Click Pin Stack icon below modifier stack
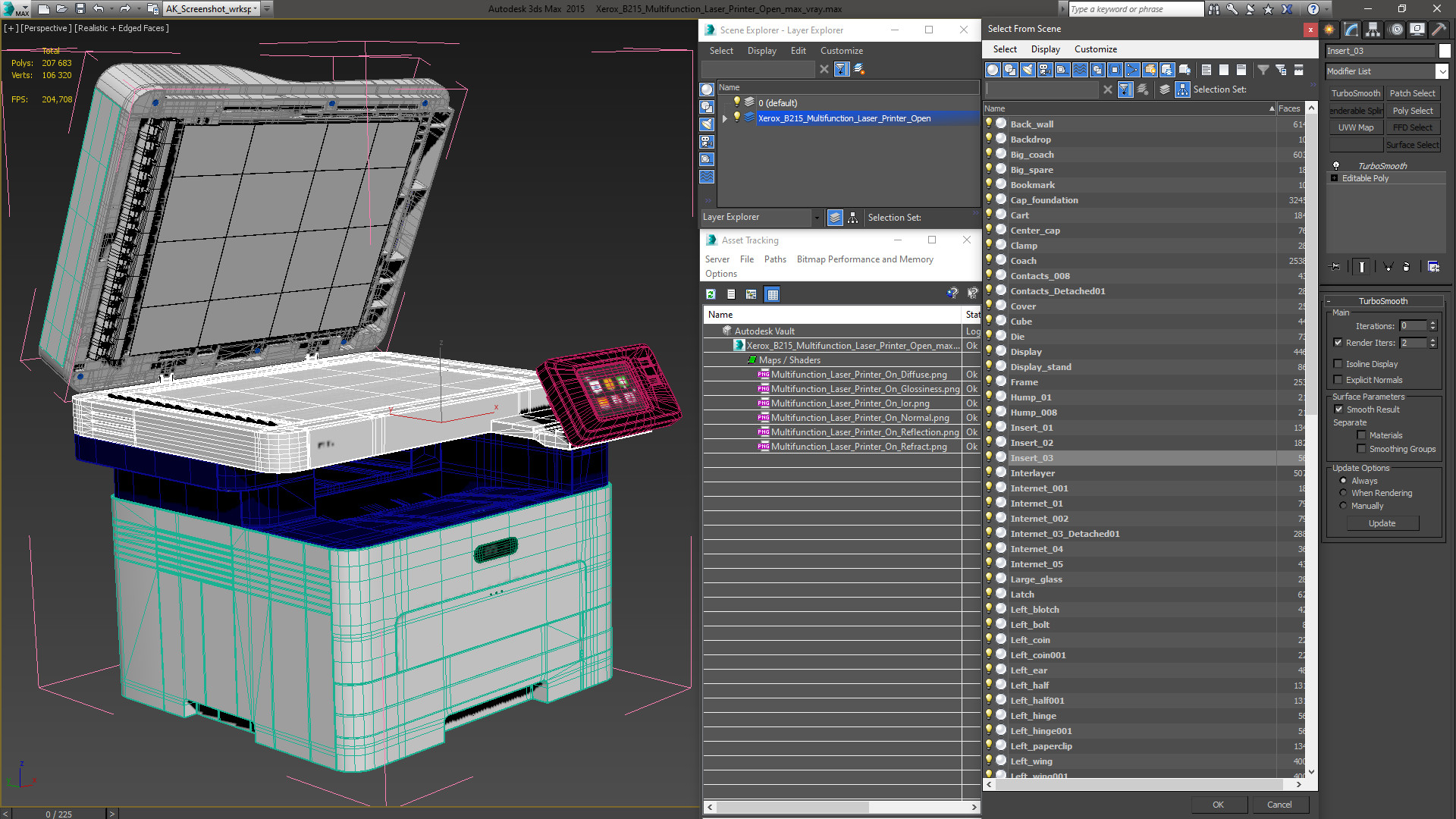 pos(1335,266)
